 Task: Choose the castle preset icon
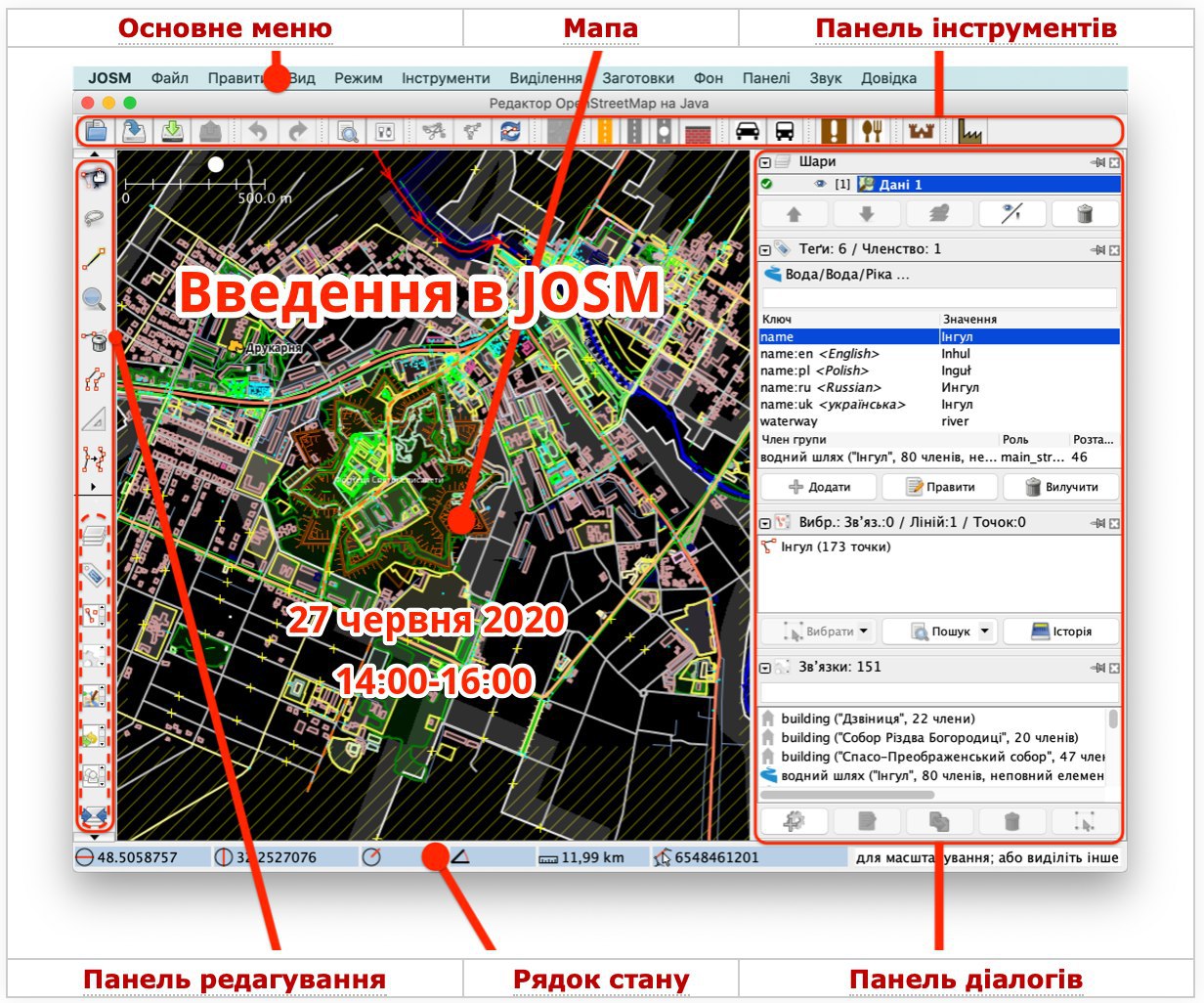click(921, 131)
